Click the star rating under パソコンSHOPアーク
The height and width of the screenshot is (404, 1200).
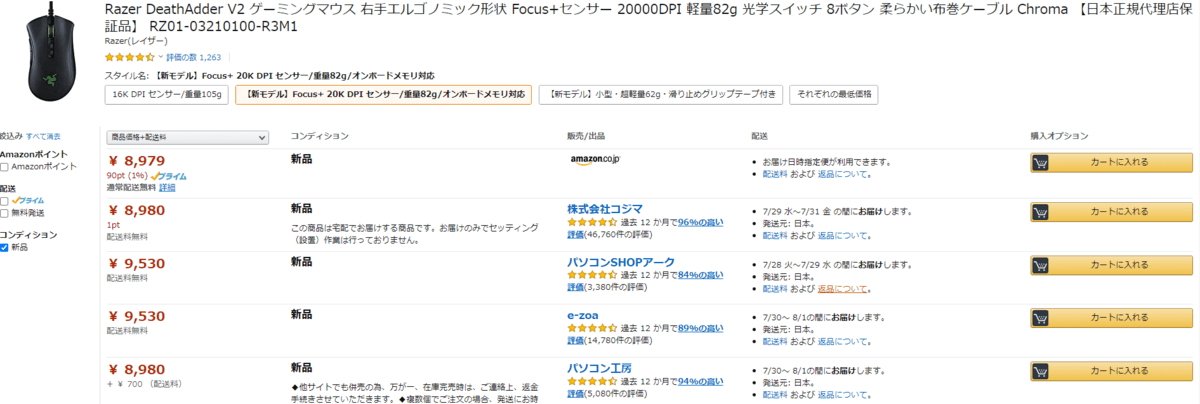click(x=592, y=275)
